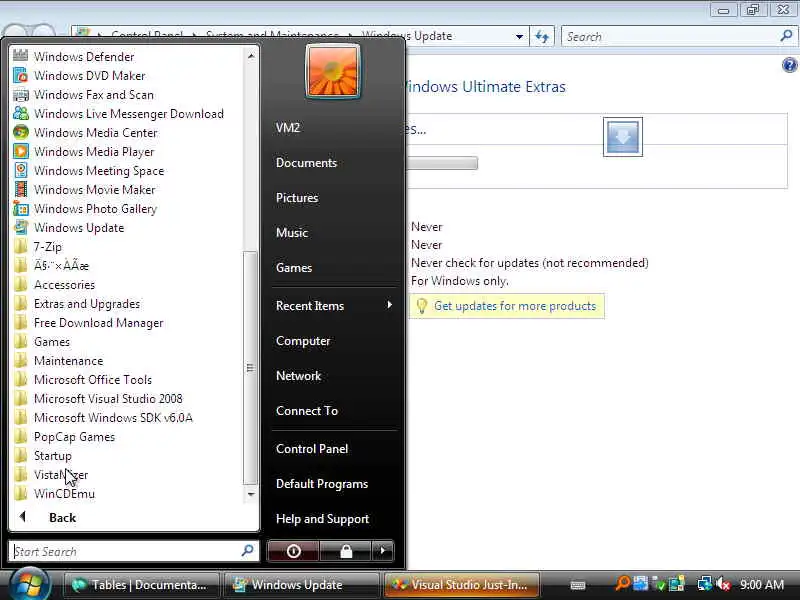This screenshot has height=600, width=800.
Task: Switch to Visual Studio Just-In... taskbar button
Action: point(462,585)
